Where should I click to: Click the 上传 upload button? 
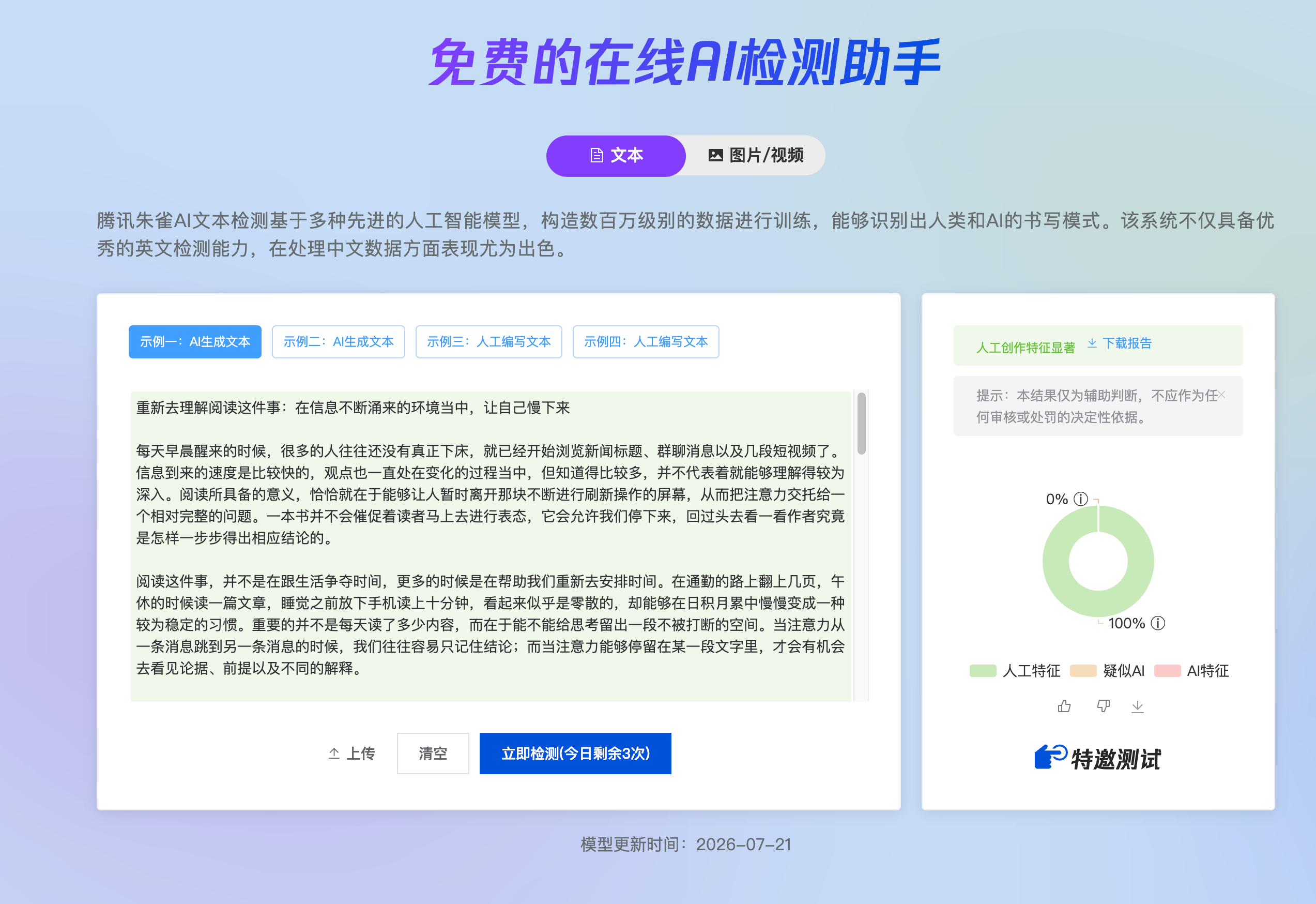pos(351,754)
